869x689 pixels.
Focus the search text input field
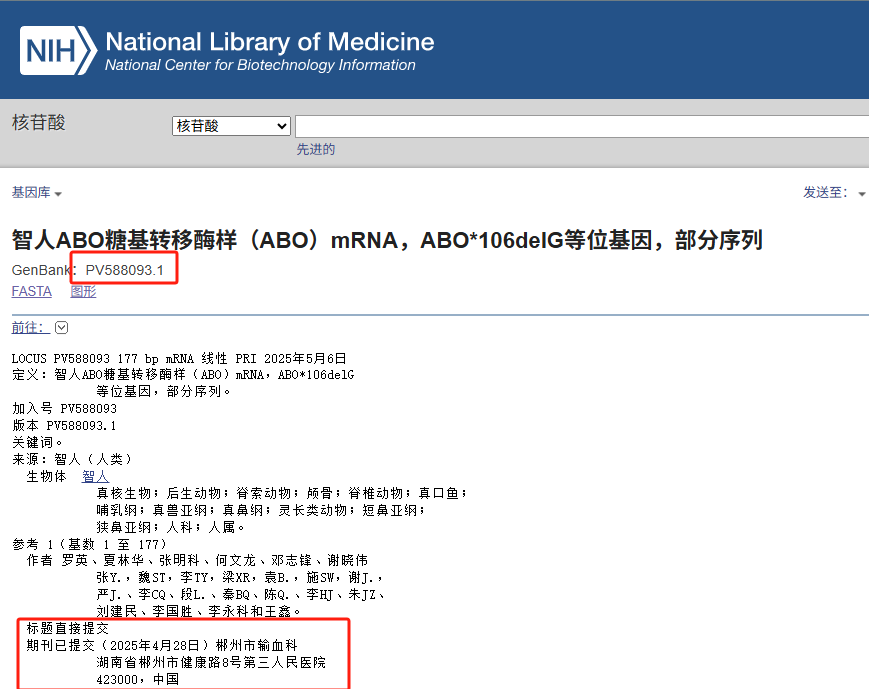(x=580, y=126)
